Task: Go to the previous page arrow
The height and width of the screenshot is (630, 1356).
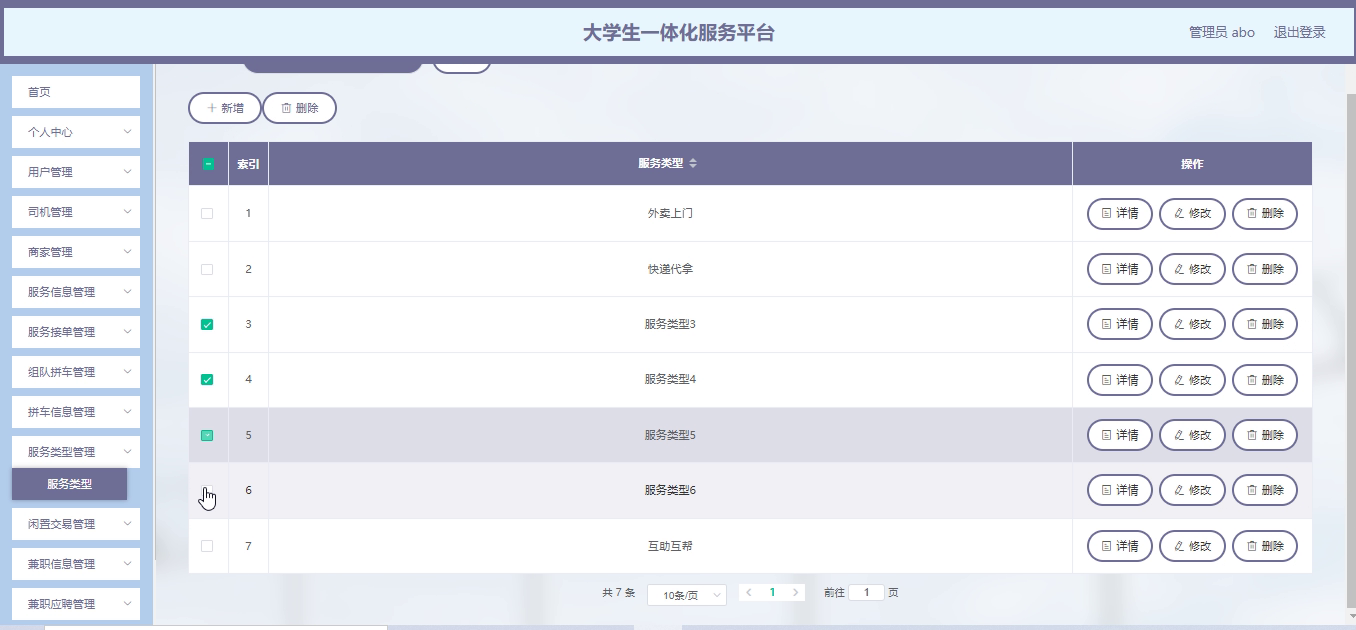Action: (749, 592)
